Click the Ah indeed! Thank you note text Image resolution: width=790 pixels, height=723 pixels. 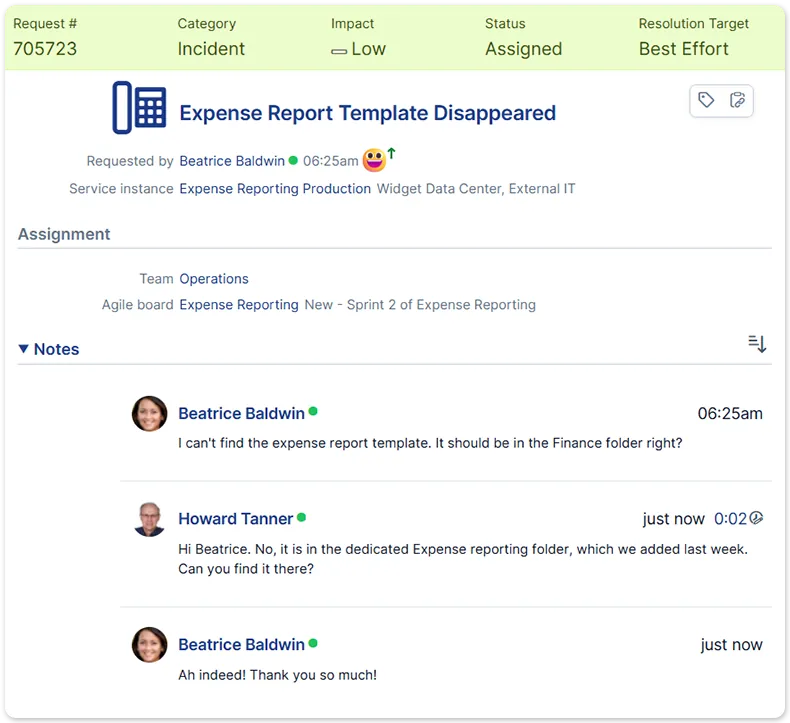[x=278, y=675]
